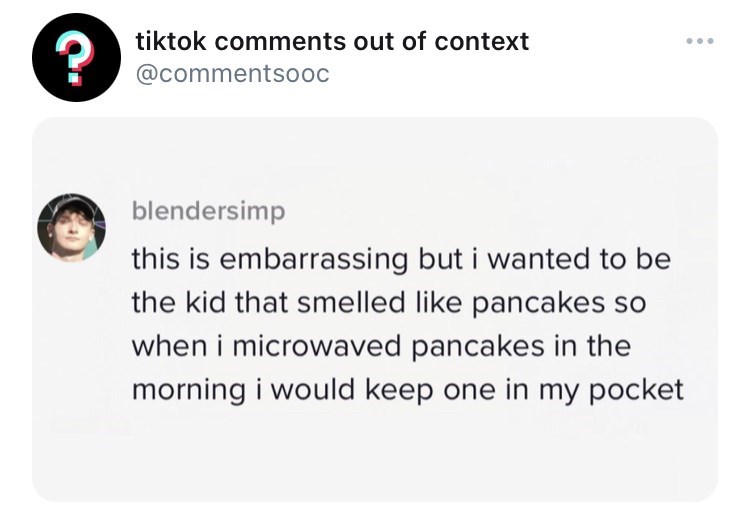Image resolution: width=750 pixels, height=532 pixels.
Task: Open the more options three-dot menu
Action: [700, 41]
